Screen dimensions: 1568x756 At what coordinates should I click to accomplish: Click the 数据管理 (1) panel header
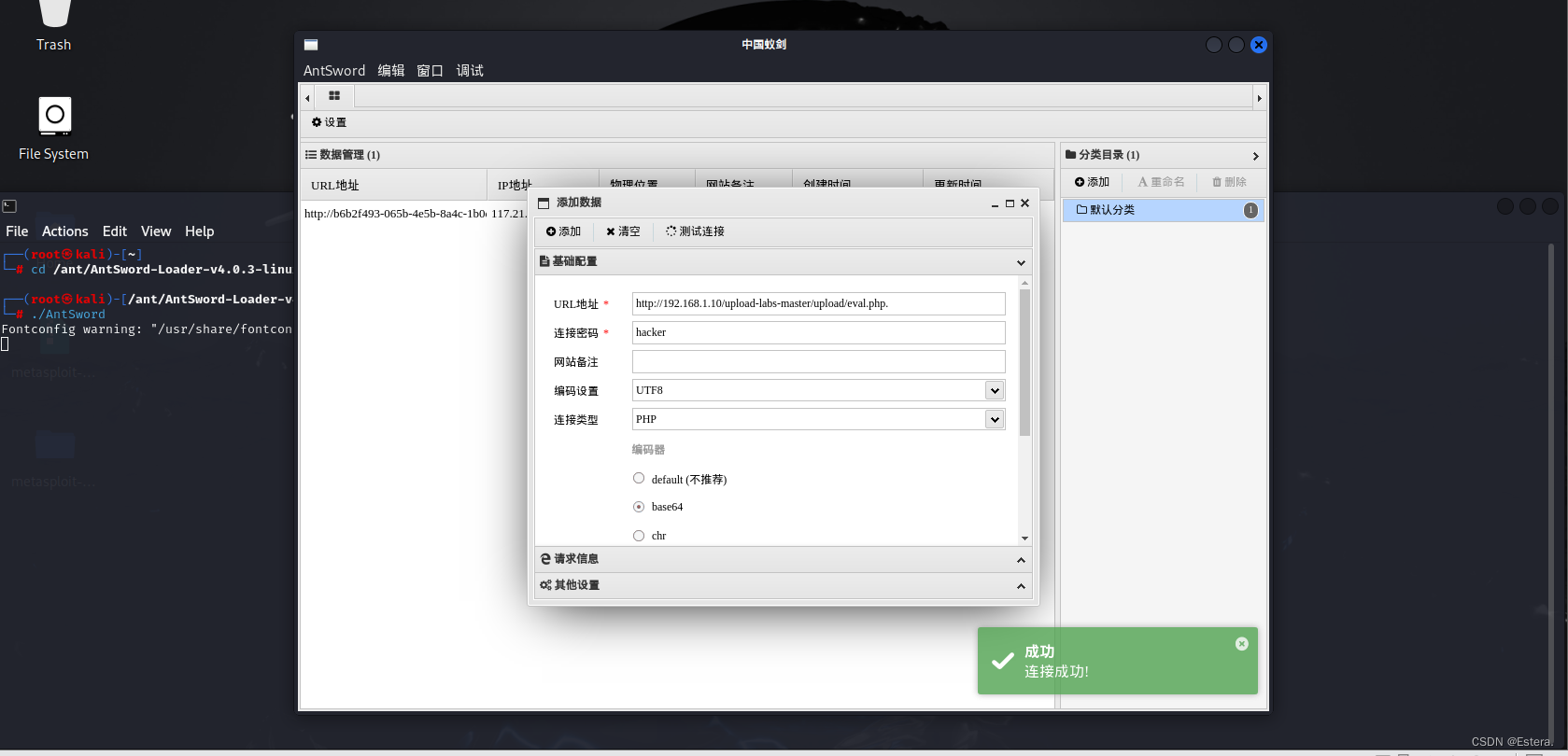[x=677, y=155]
